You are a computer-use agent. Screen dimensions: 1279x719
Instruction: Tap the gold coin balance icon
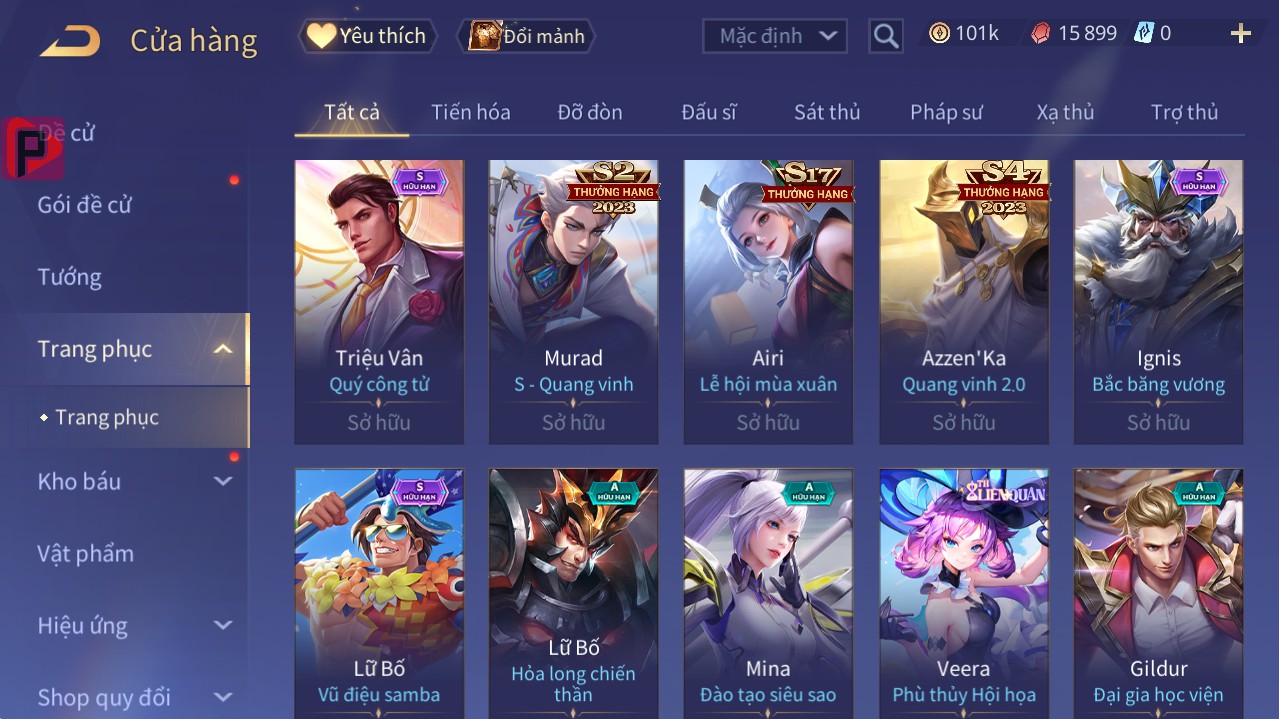[939, 33]
